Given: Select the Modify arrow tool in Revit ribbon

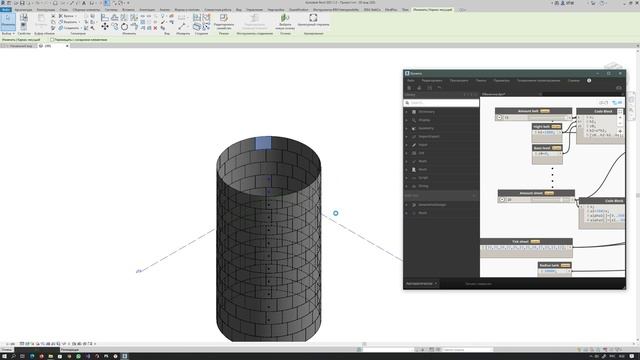Looking at the screenshot, I should (8, 21).
